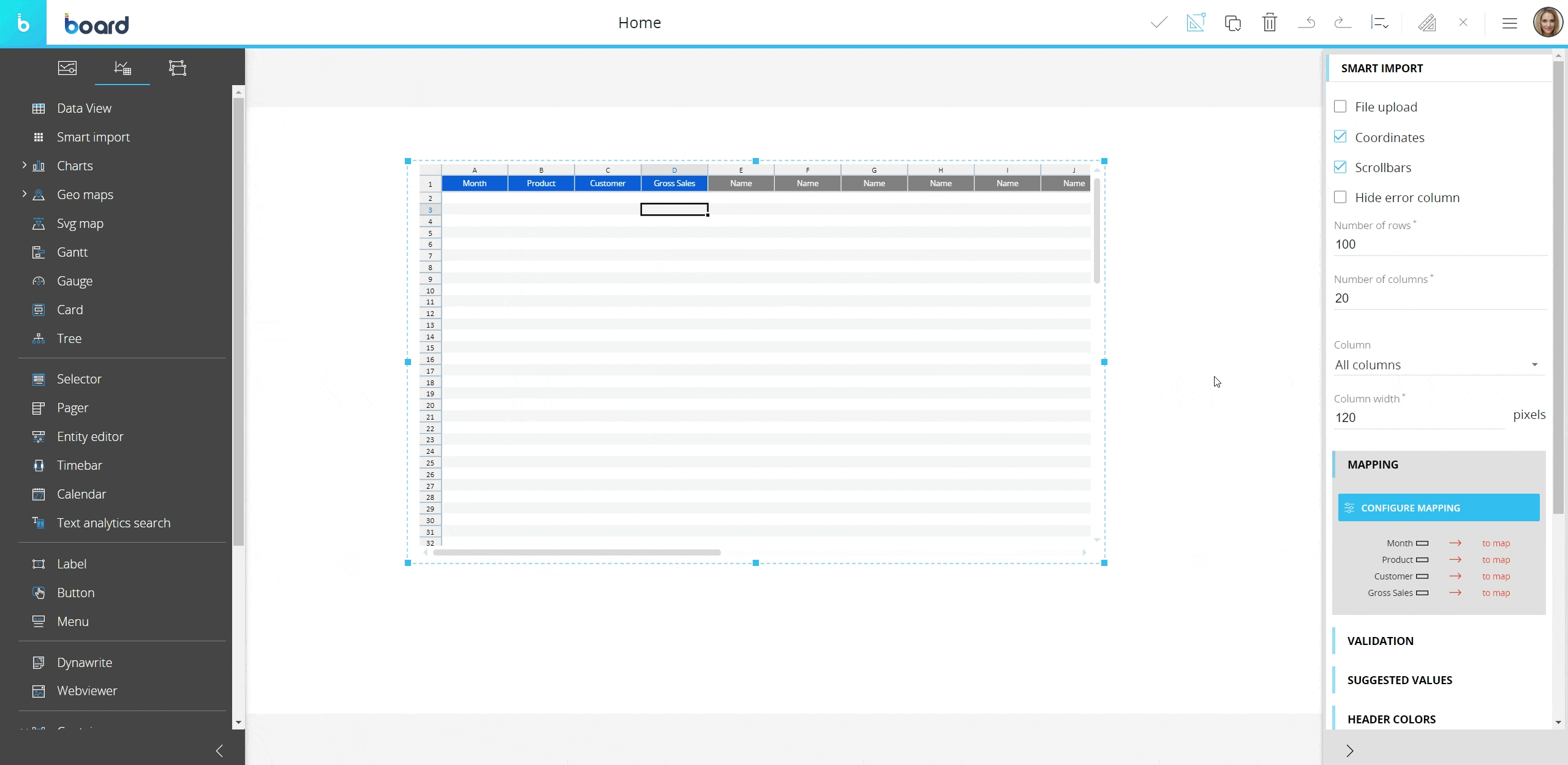Switch to the screen image tab icon
1568x765 pixels.
pos(67,67)
